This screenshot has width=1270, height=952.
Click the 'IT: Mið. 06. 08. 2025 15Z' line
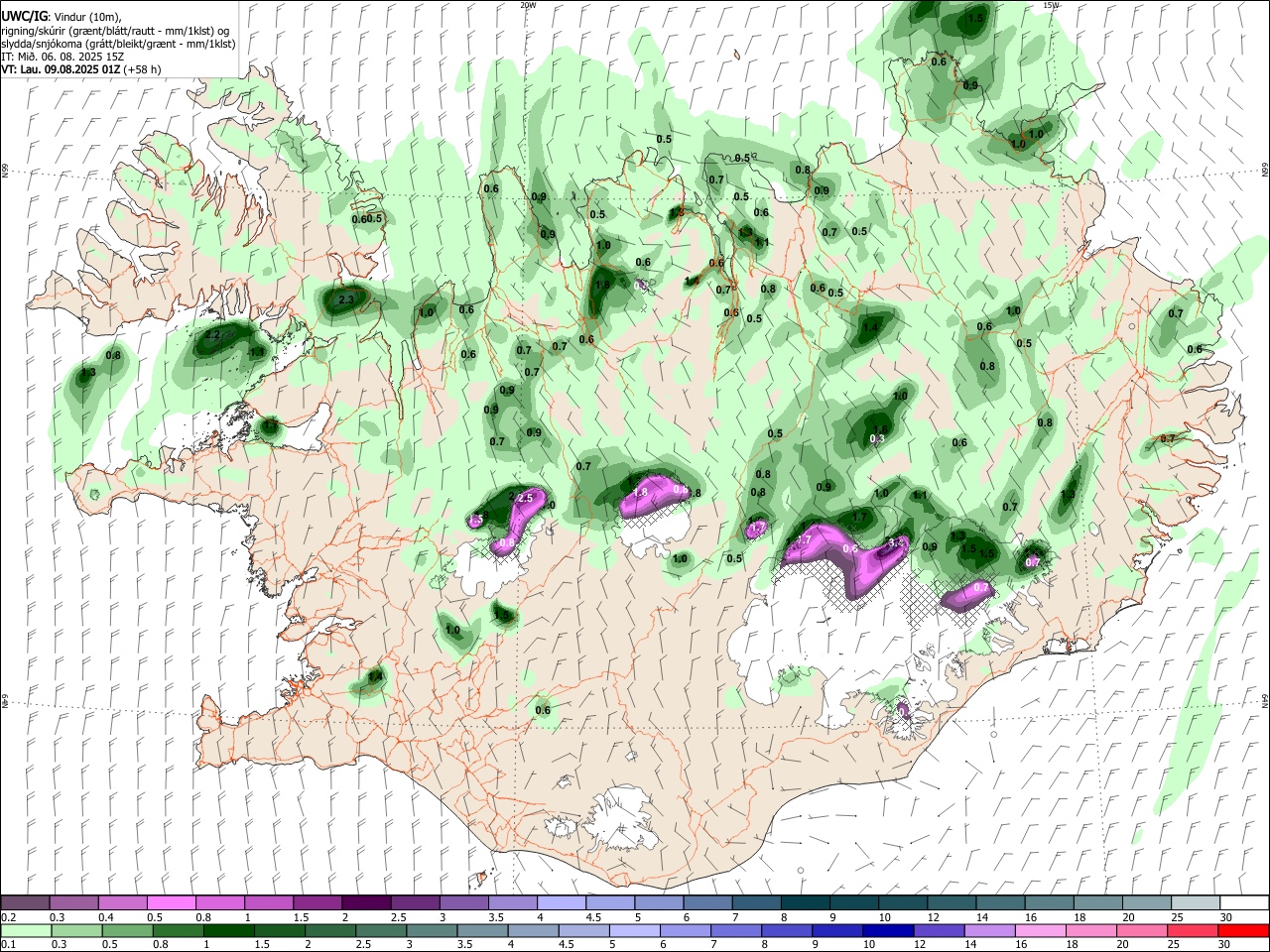coord(63,57)
